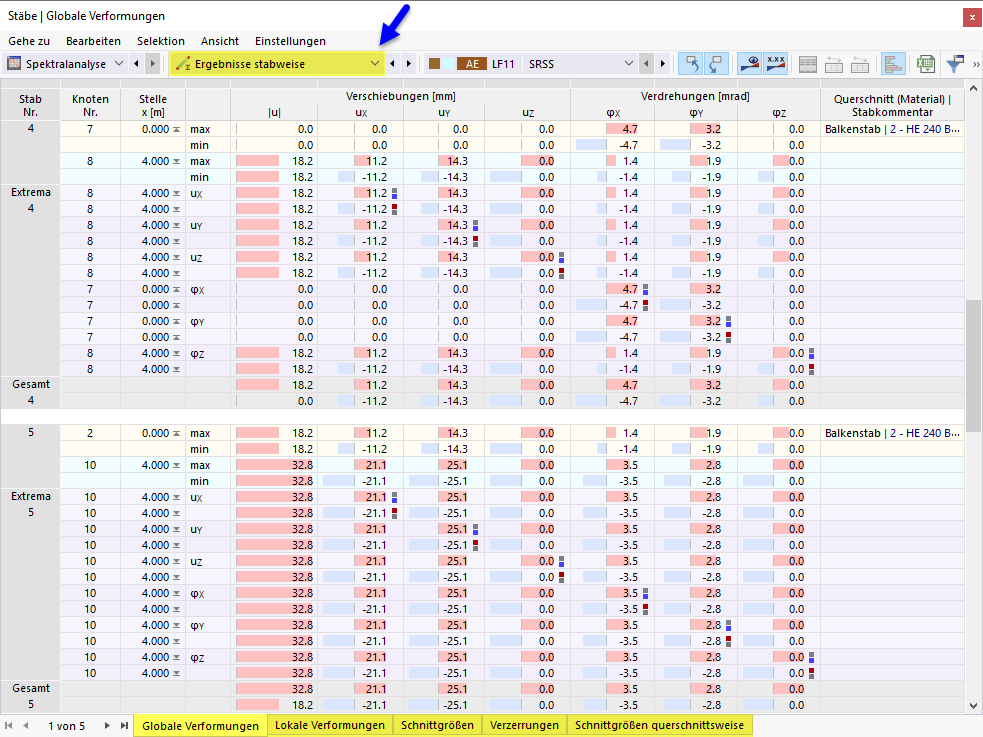Click the vertical scrollbar thumb
Viewport: 983px width, 737px height.
pyautogui.click(x=973, y=366)
